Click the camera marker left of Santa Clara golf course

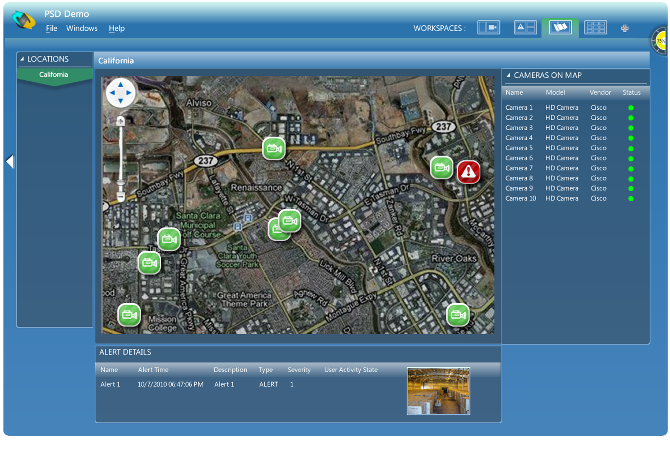[x=169, y=239]
